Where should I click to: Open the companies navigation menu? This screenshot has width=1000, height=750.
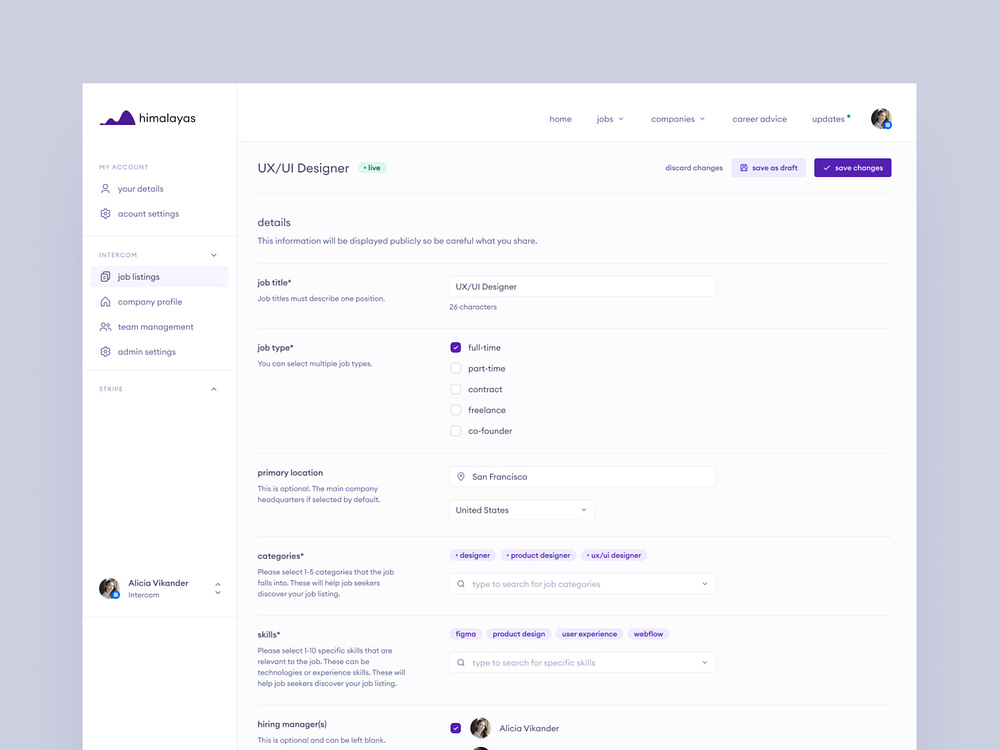(x=677, y=118)
